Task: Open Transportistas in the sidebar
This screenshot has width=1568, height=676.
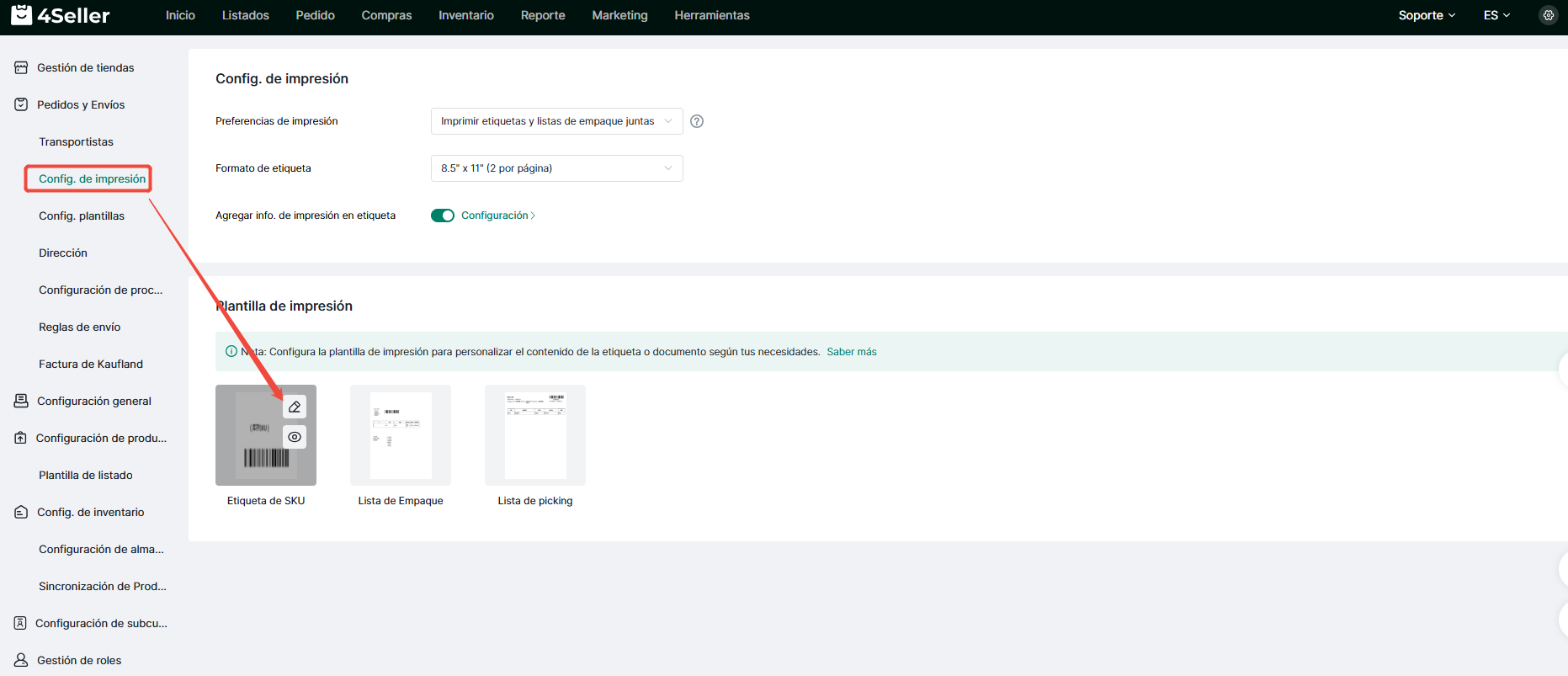Action: (x=76, y=141)
